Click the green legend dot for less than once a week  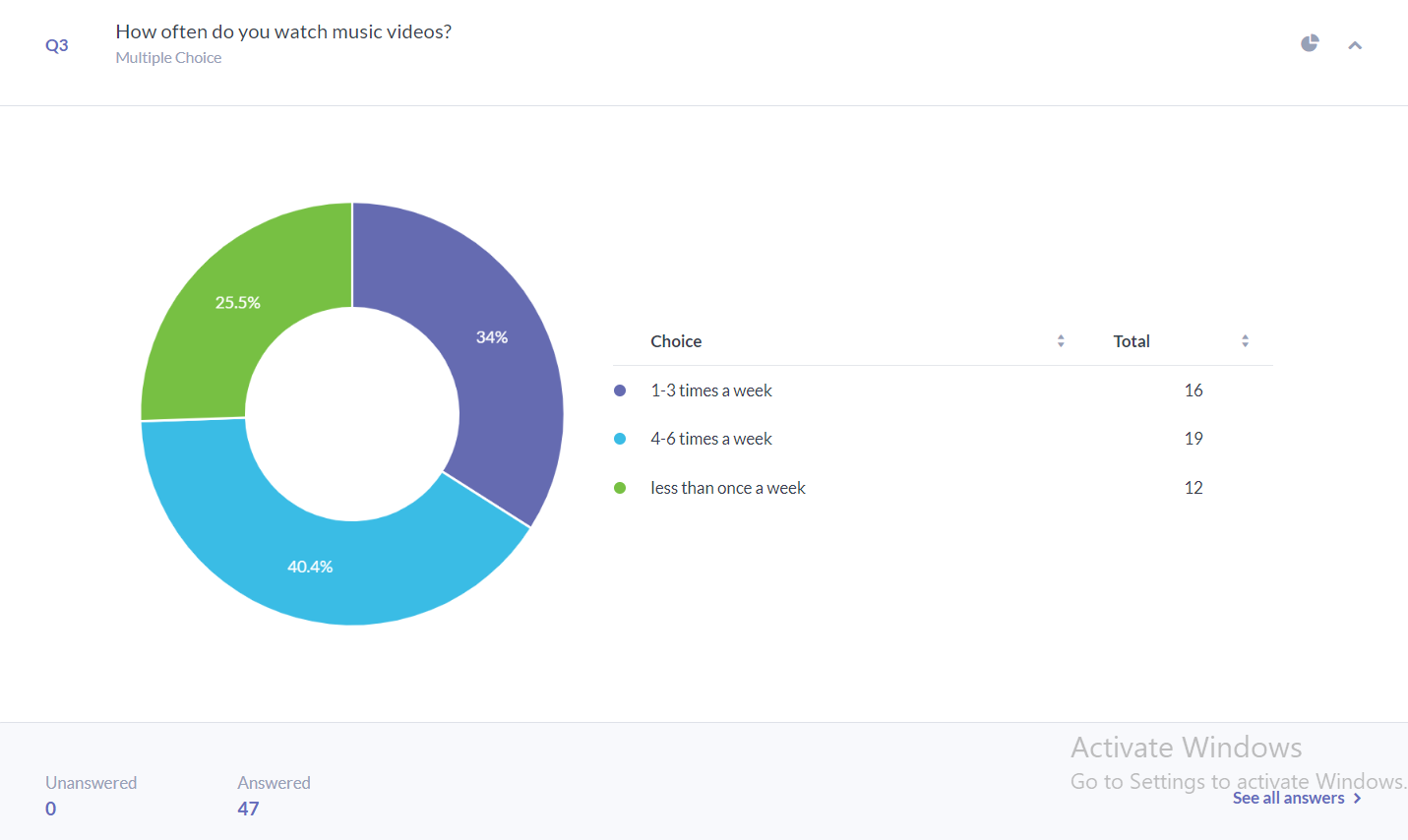[620, 488]
